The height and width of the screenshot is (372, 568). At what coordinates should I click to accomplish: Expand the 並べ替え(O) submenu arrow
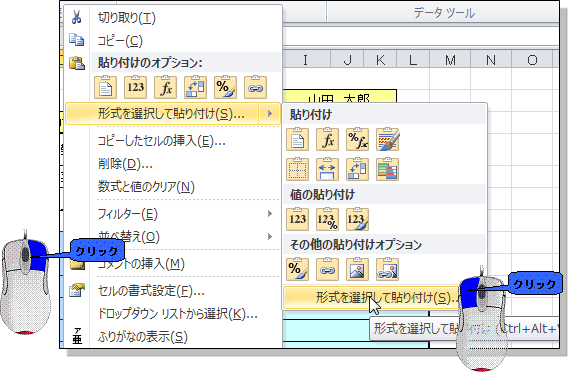point(270,237)
